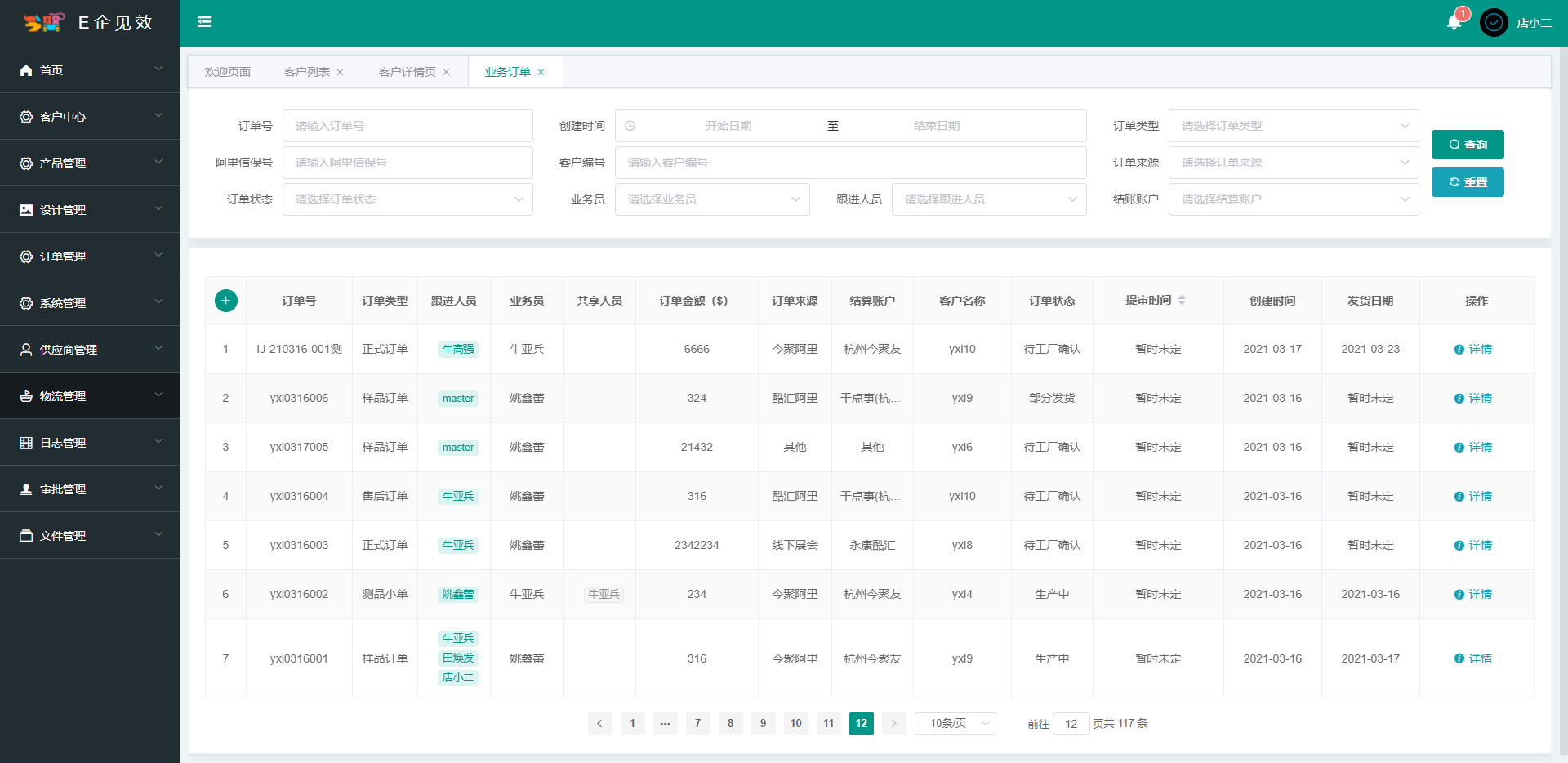This screenshot has height=763, width=1568.
Task: Switch to the 客户详情页 tab
Action: tap(407, 73)
